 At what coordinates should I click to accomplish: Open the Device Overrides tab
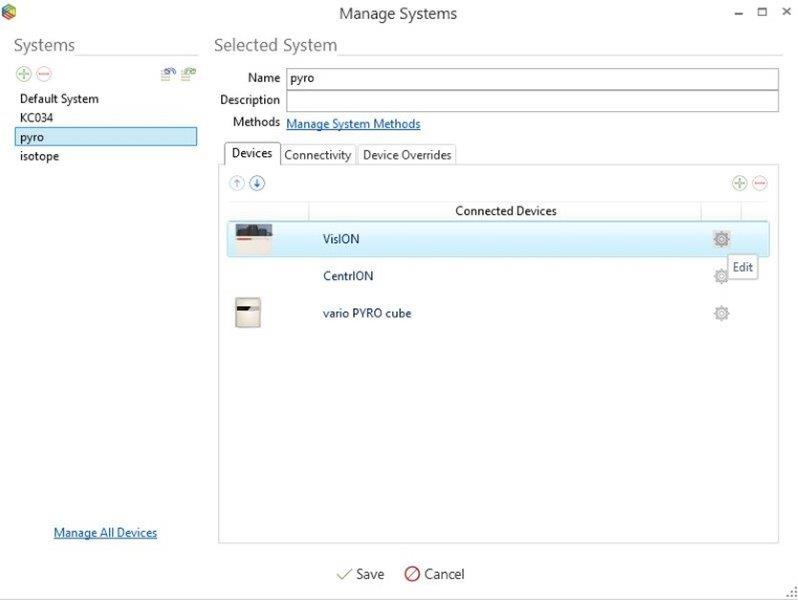[x=407, y=155]
